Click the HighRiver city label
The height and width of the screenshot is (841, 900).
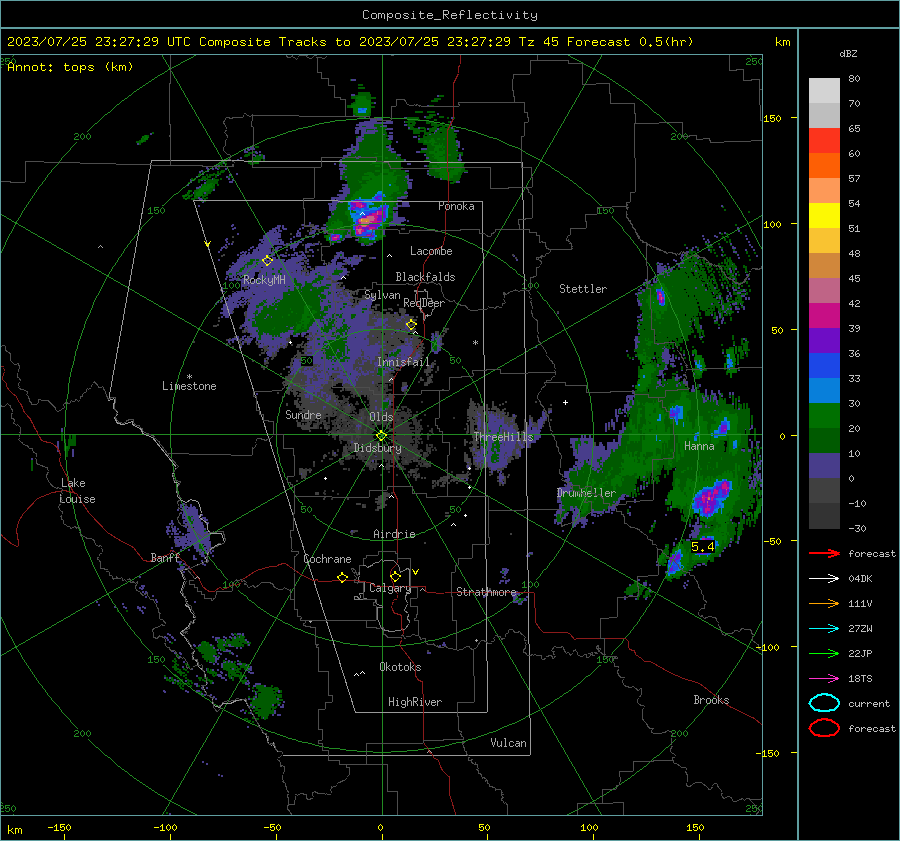click(415, 702)
